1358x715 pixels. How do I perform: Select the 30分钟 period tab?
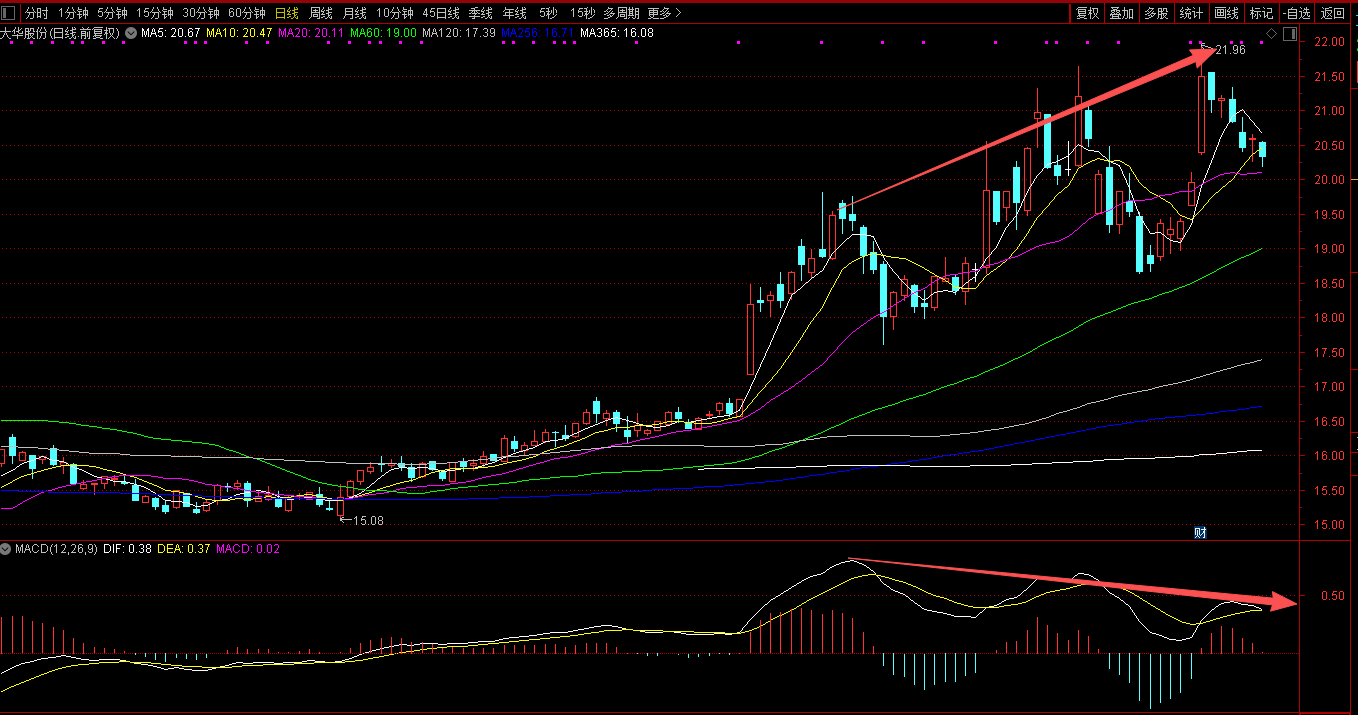[x=200, y=13]
